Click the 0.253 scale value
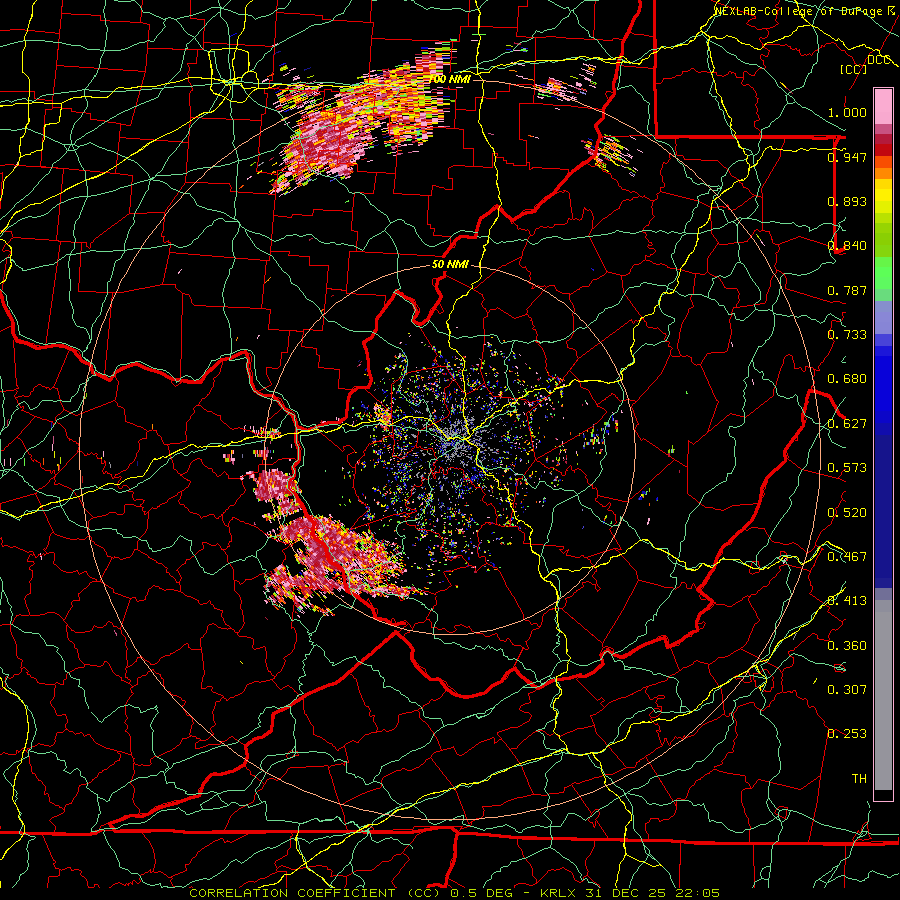The height and width of the screenshot is (900, 900). point(847,734)
